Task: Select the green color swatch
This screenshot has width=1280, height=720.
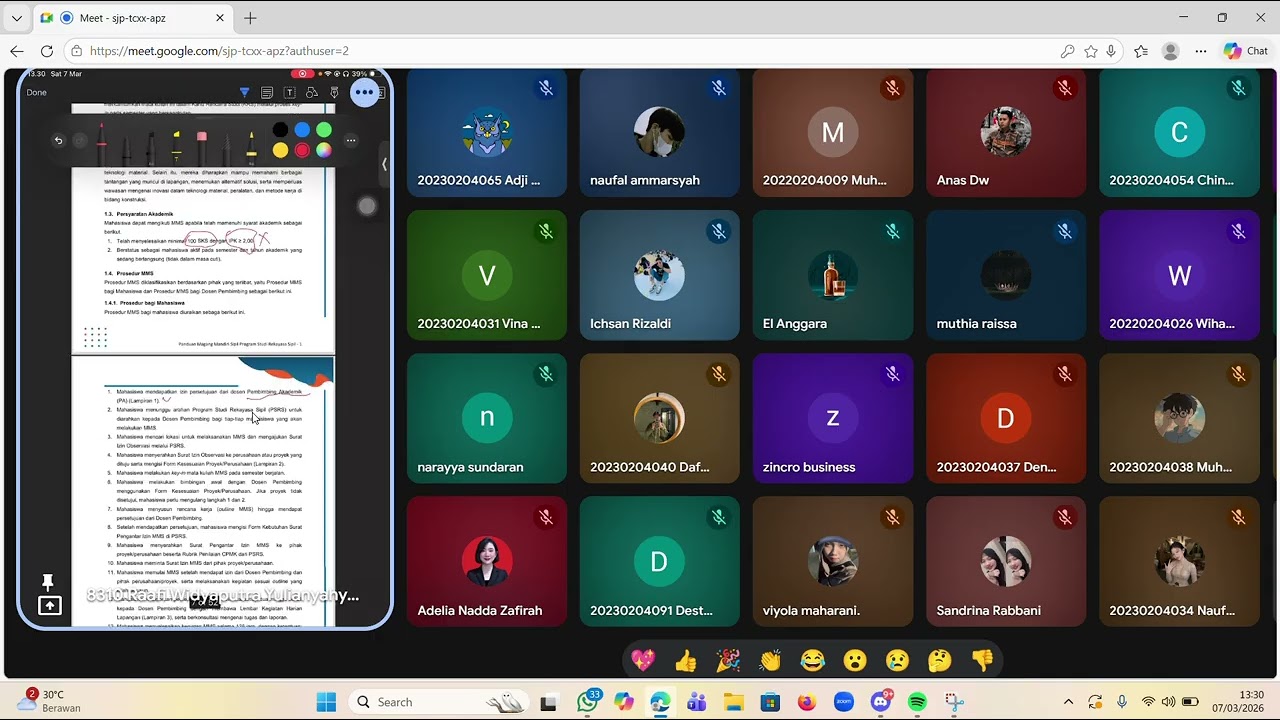Action: coord(324,130)
